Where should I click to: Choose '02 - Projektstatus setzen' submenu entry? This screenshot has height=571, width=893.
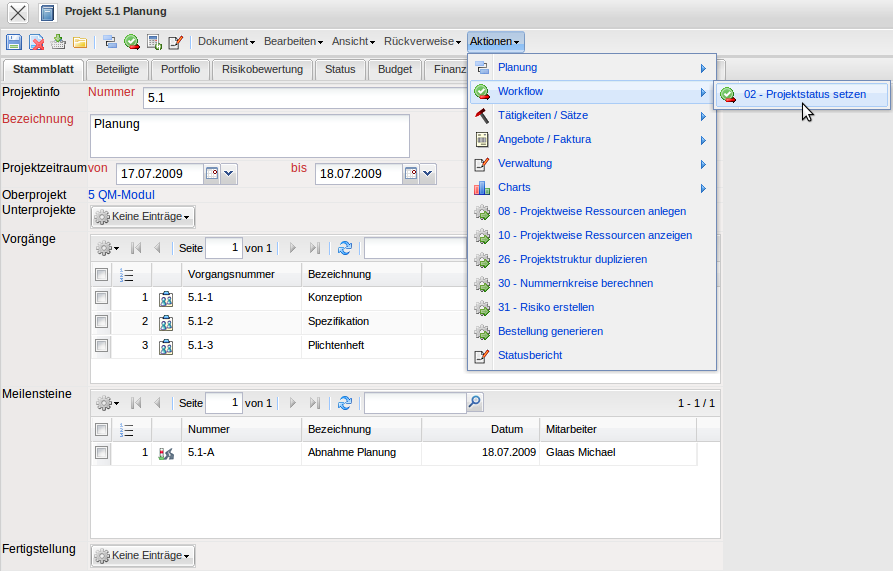[804, 94]
